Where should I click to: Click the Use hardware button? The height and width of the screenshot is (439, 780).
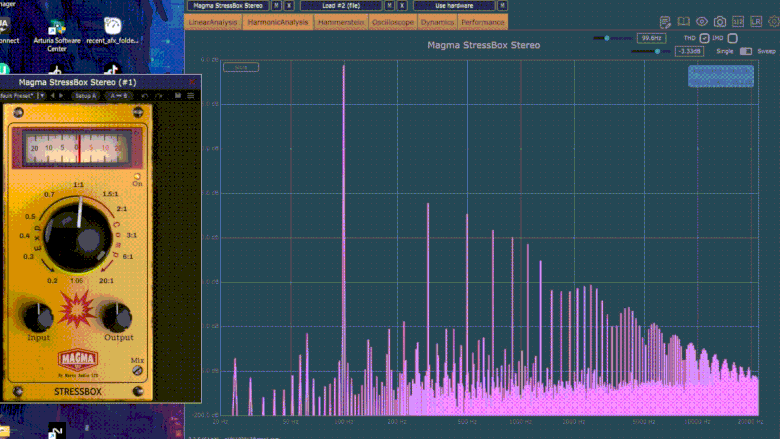(x=453, y=5)
